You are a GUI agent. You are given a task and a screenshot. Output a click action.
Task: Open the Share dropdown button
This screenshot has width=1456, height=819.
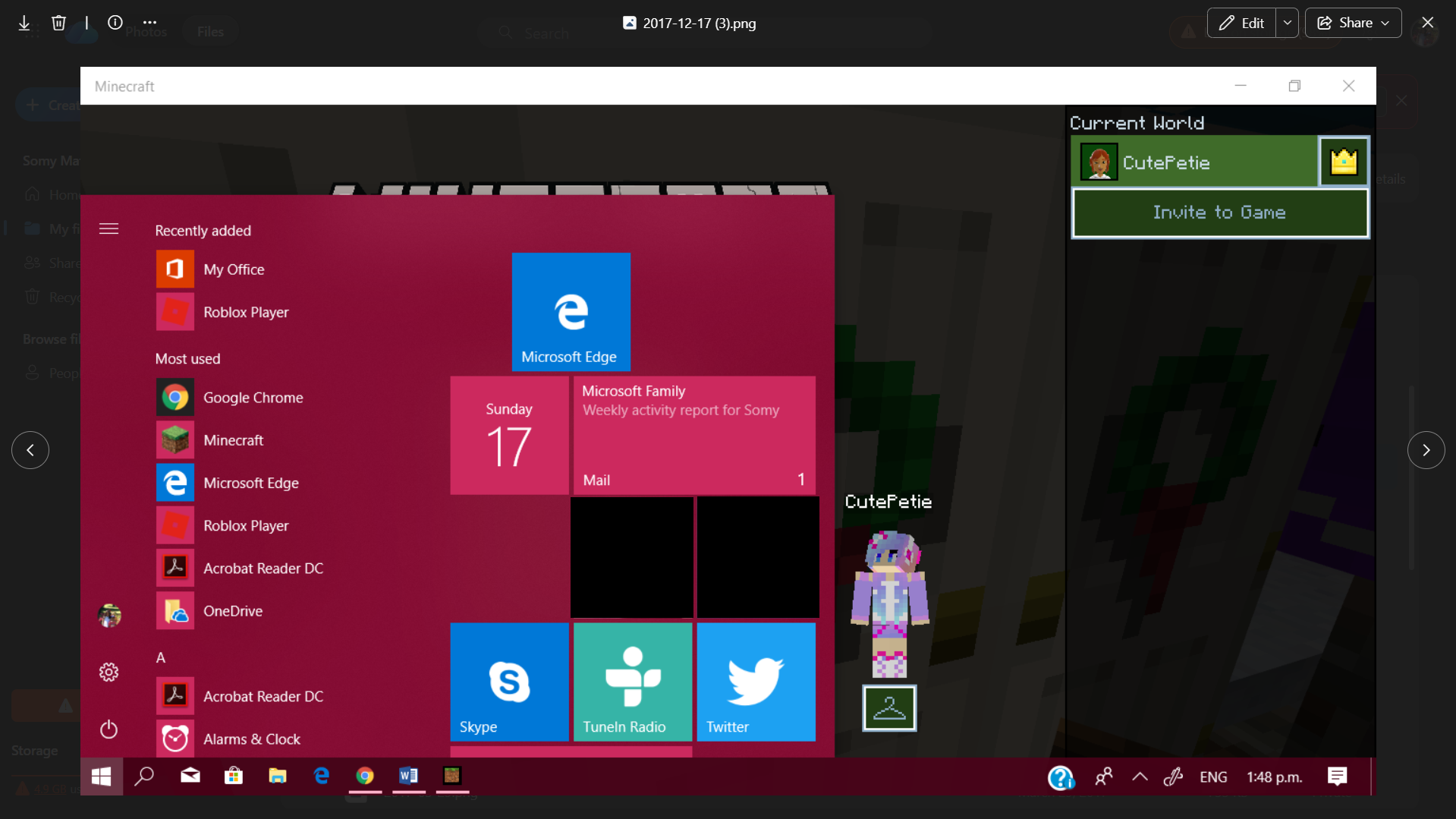[1353, 23]
